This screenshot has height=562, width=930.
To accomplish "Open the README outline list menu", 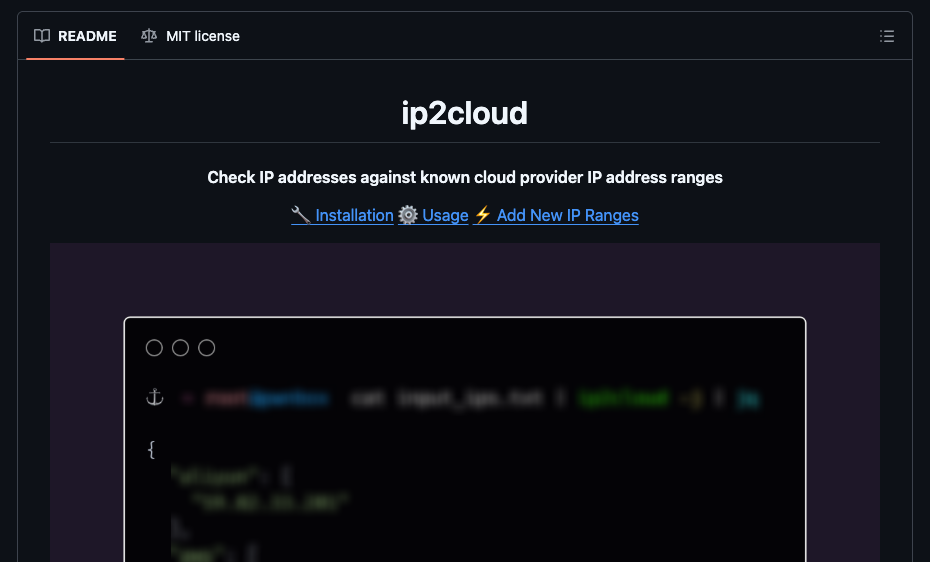I will pos(887,36).
